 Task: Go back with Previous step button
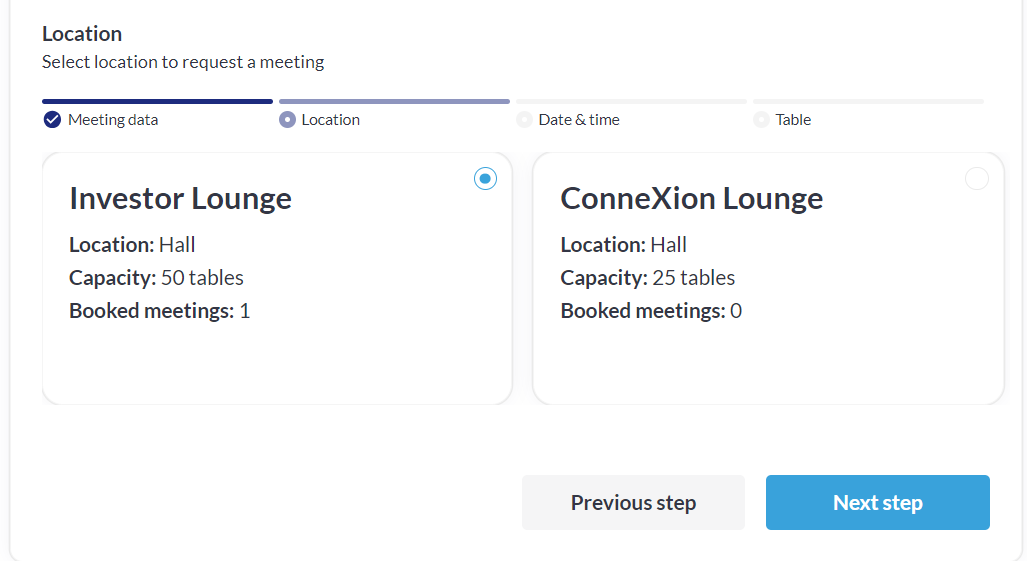tap(633, 502)
